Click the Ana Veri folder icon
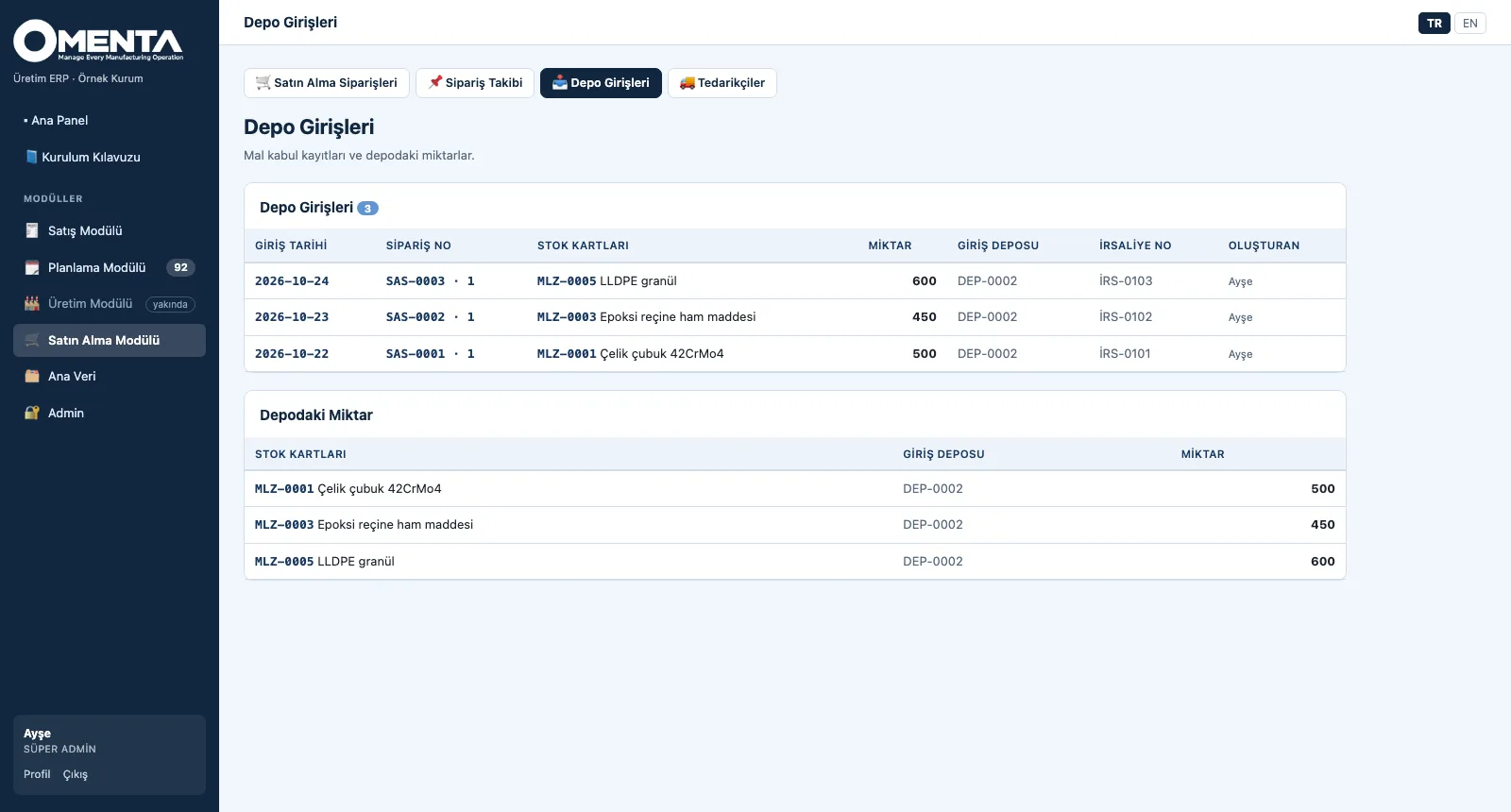The image size is (1511, 812). tap(32, 376)
